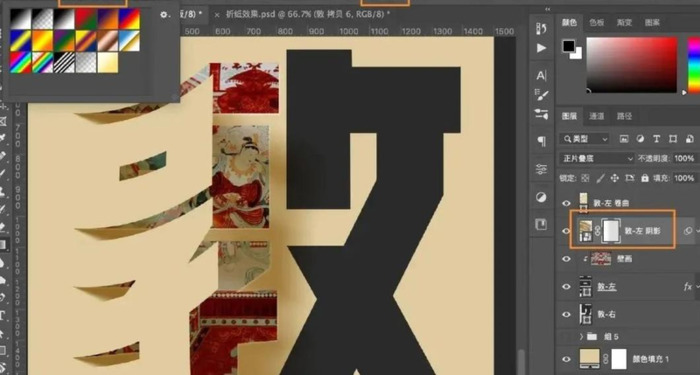The width and height of the screenshot is (700, 375).
Task: Choose the pale gold gradient preset
Action: 107,62
